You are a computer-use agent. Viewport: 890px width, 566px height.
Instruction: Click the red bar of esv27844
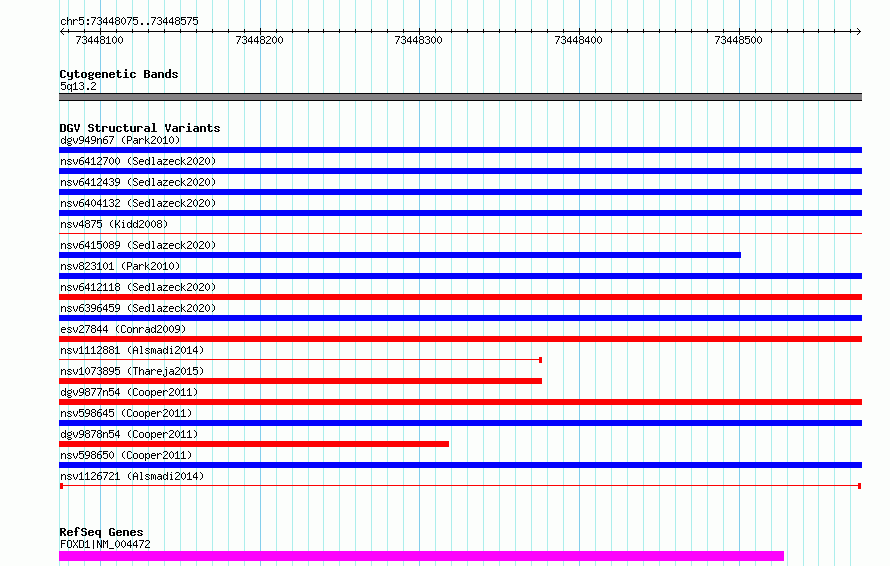tap(460, 339)
